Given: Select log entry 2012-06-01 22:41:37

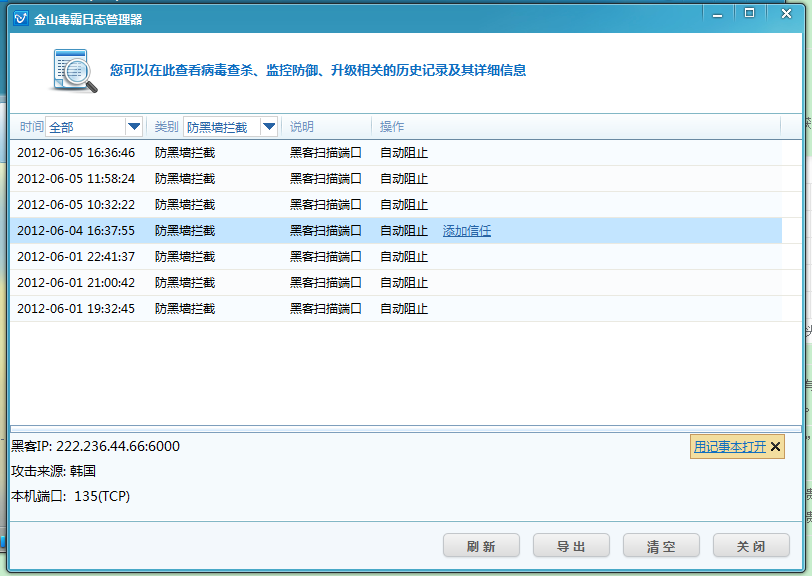Looking at the screenshot, I should point(396,256).
